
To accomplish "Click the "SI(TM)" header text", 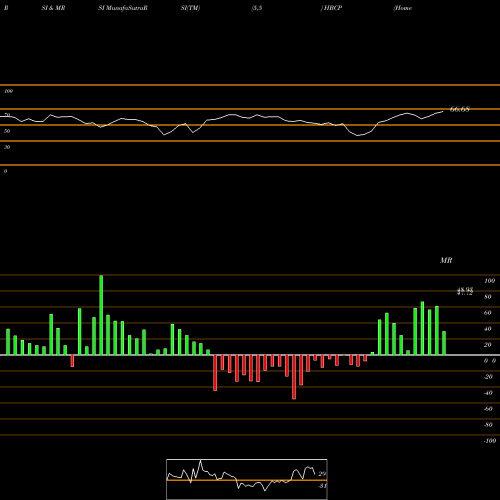I will pyautogui.click(x=190, y=8).
